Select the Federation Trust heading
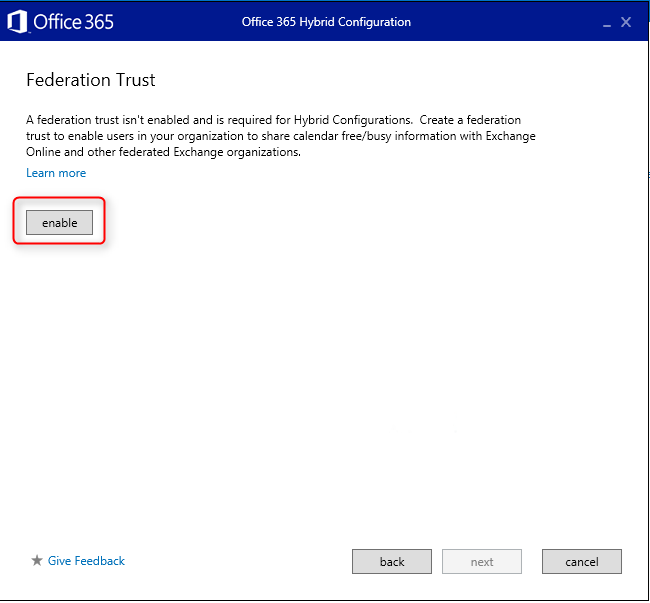 91,80
